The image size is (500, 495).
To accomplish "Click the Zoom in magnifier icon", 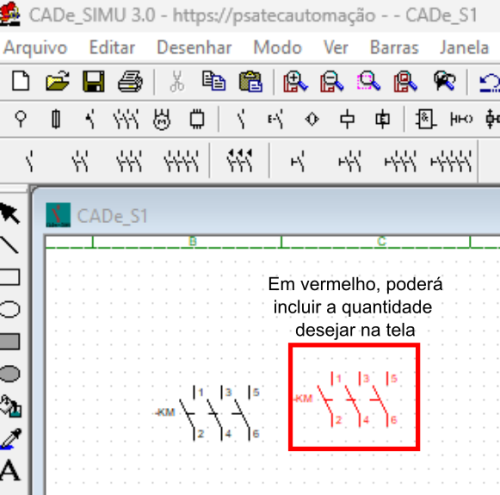I will coord(295,81).
